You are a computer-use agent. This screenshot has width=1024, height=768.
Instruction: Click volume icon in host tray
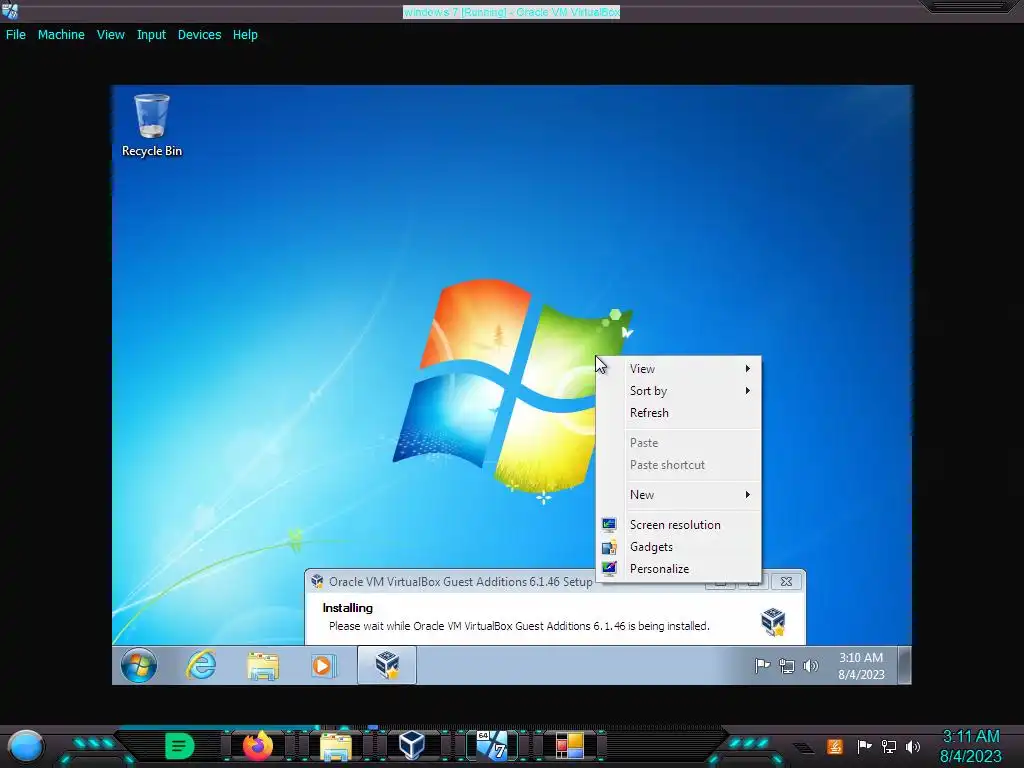(x=913, y=746)
